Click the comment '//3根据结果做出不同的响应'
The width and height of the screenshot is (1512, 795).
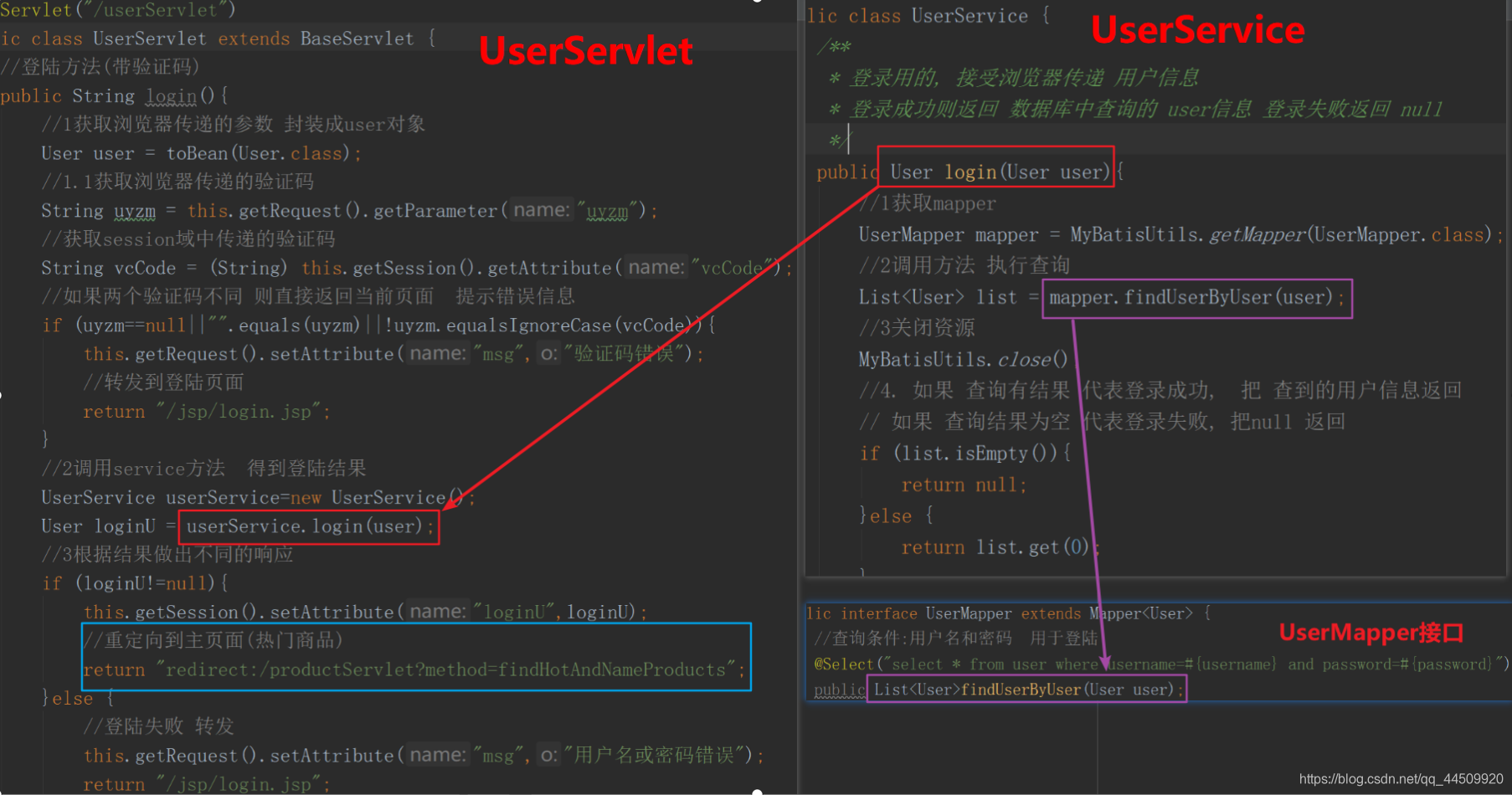[x=167, y=554]
